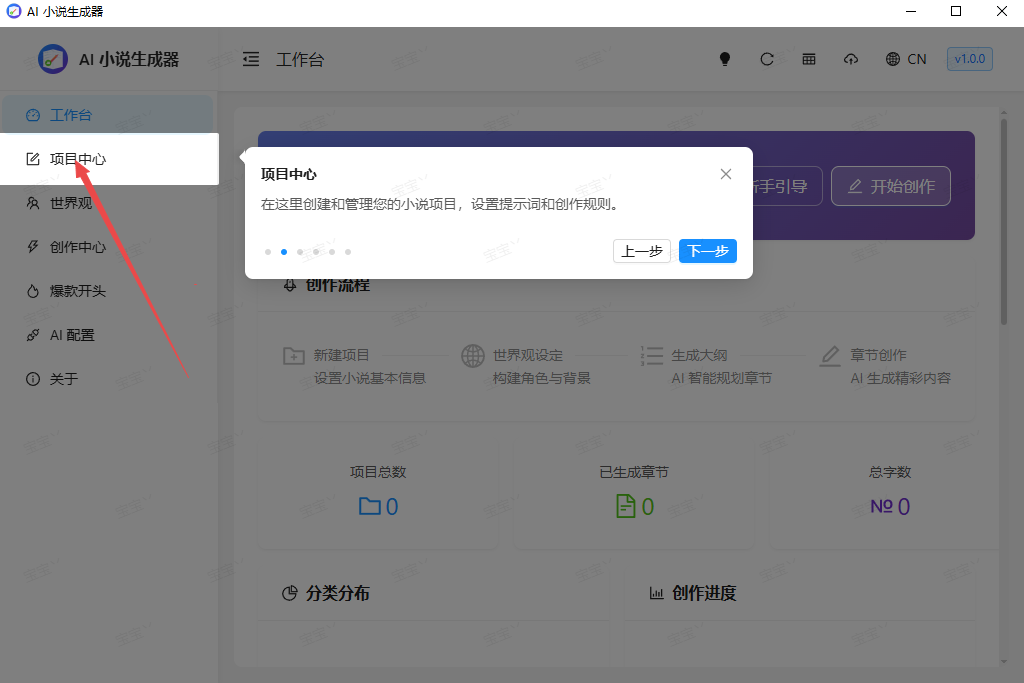Click the 世界观设定 globe icon
This screenshot has height=683, width=1024.
(x=473, y=356)
